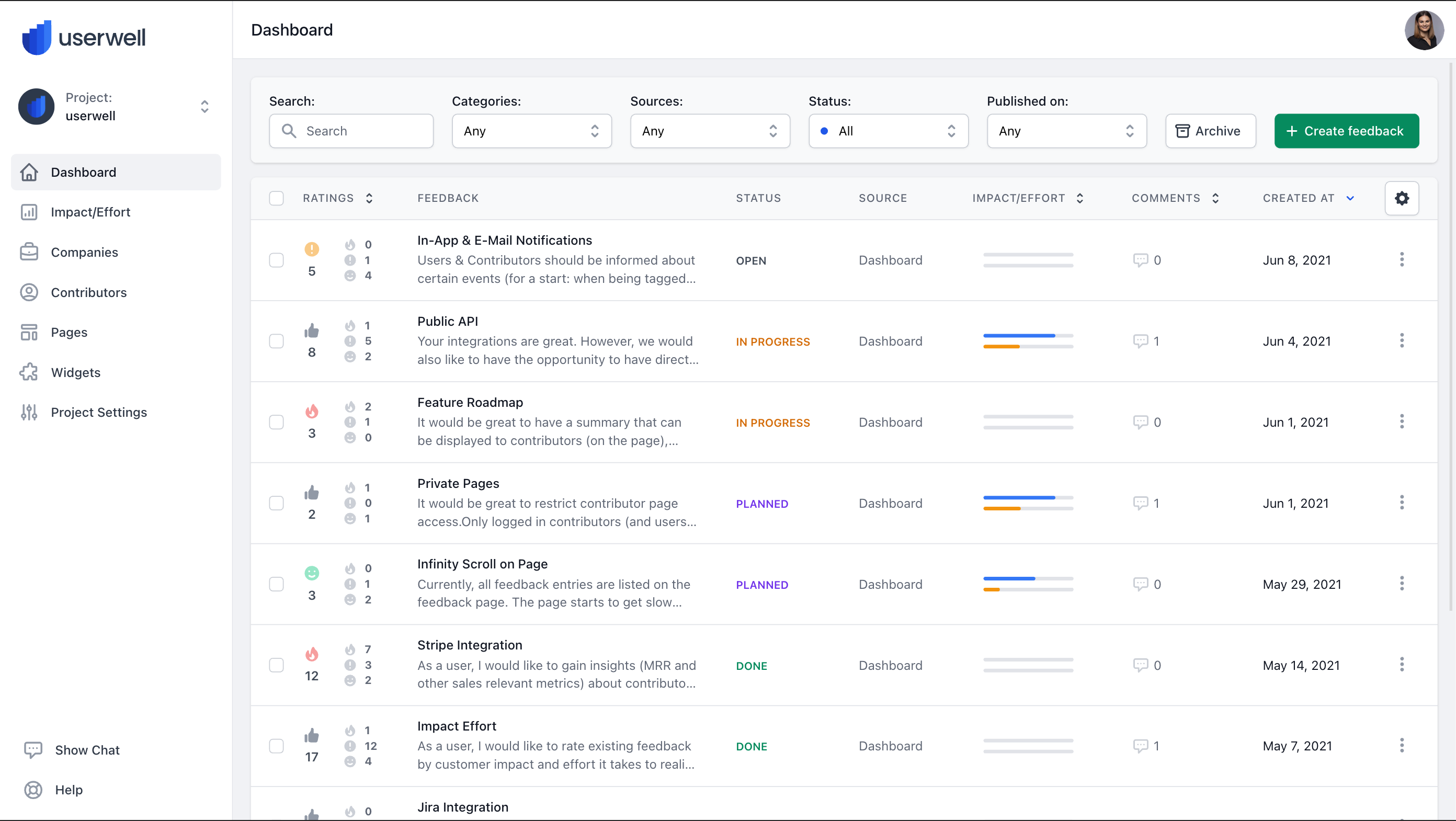The width and height of the screenshot is (1456, 821).
Task: Click the table settings gear icon
Action: [x=1401, y=198]
